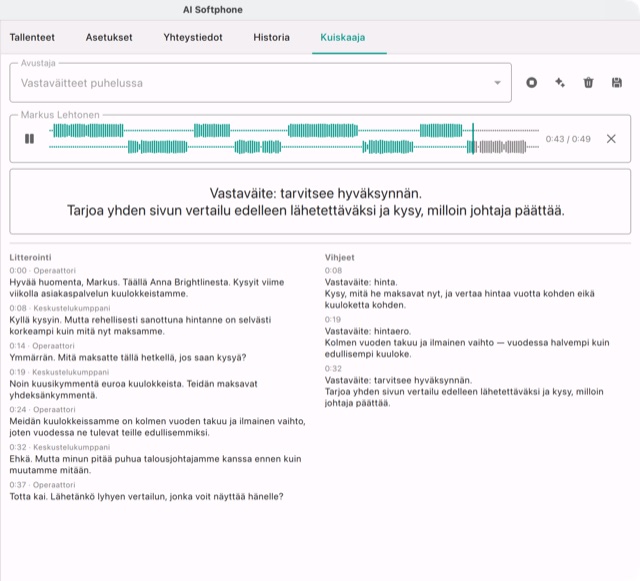Click the 0:37 Operaattori timestamp
This screenshot has width=640, height=581.
(x=42, y=485)
